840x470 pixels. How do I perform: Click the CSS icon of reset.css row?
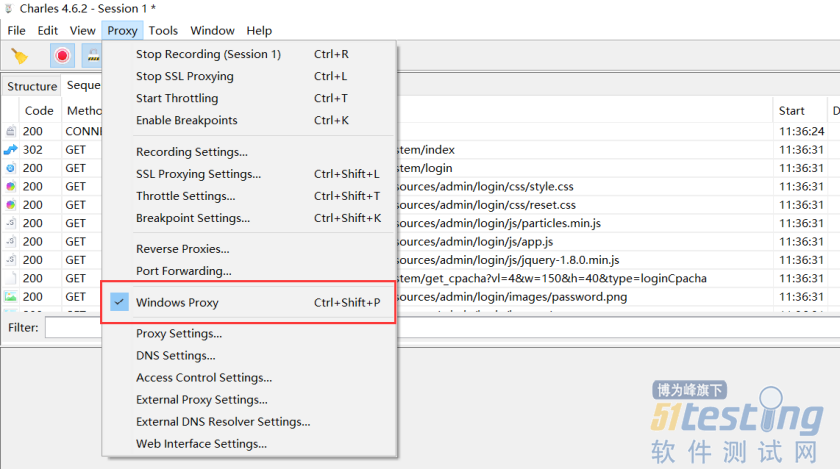pyautogui.click(x=11, y=205)
